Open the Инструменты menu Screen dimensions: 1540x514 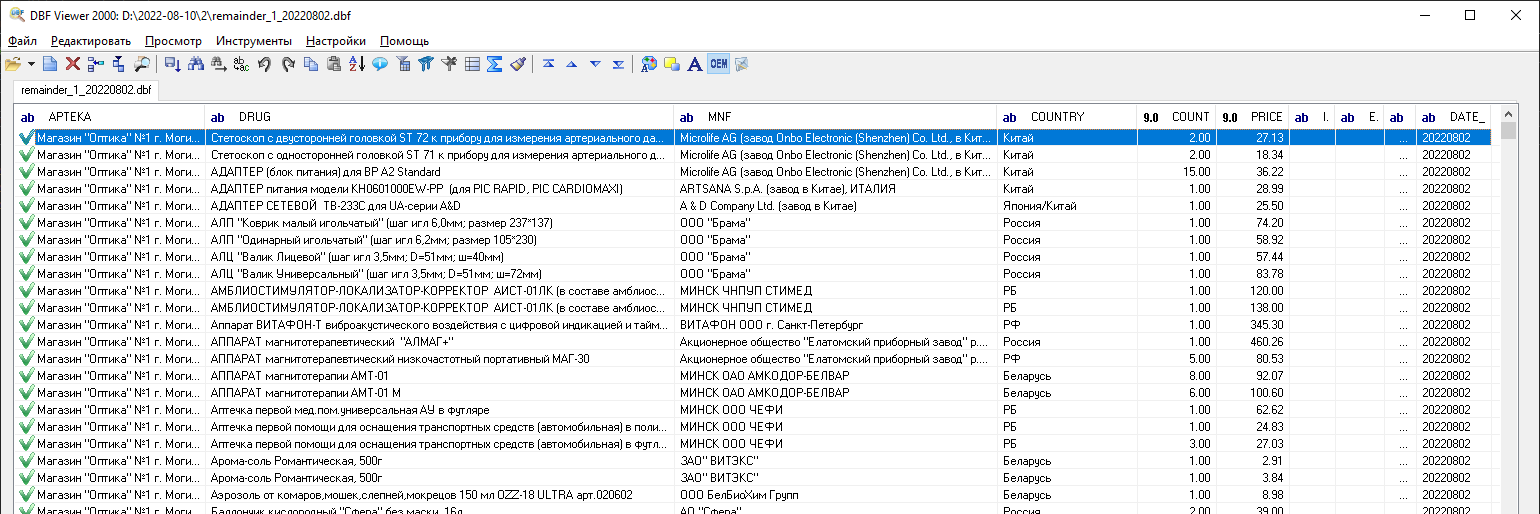(254, 41)
